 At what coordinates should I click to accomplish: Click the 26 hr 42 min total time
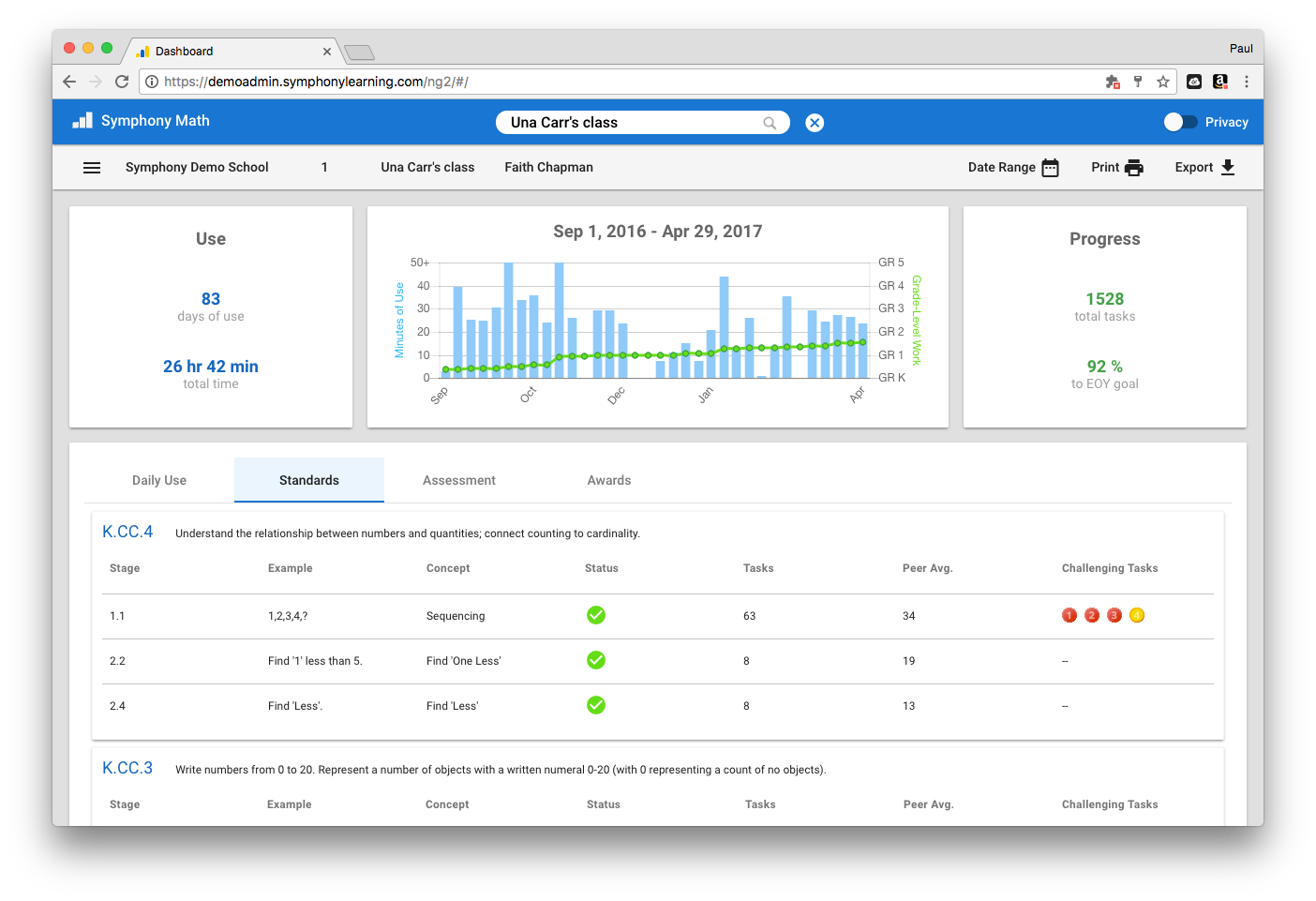point(211,367)
